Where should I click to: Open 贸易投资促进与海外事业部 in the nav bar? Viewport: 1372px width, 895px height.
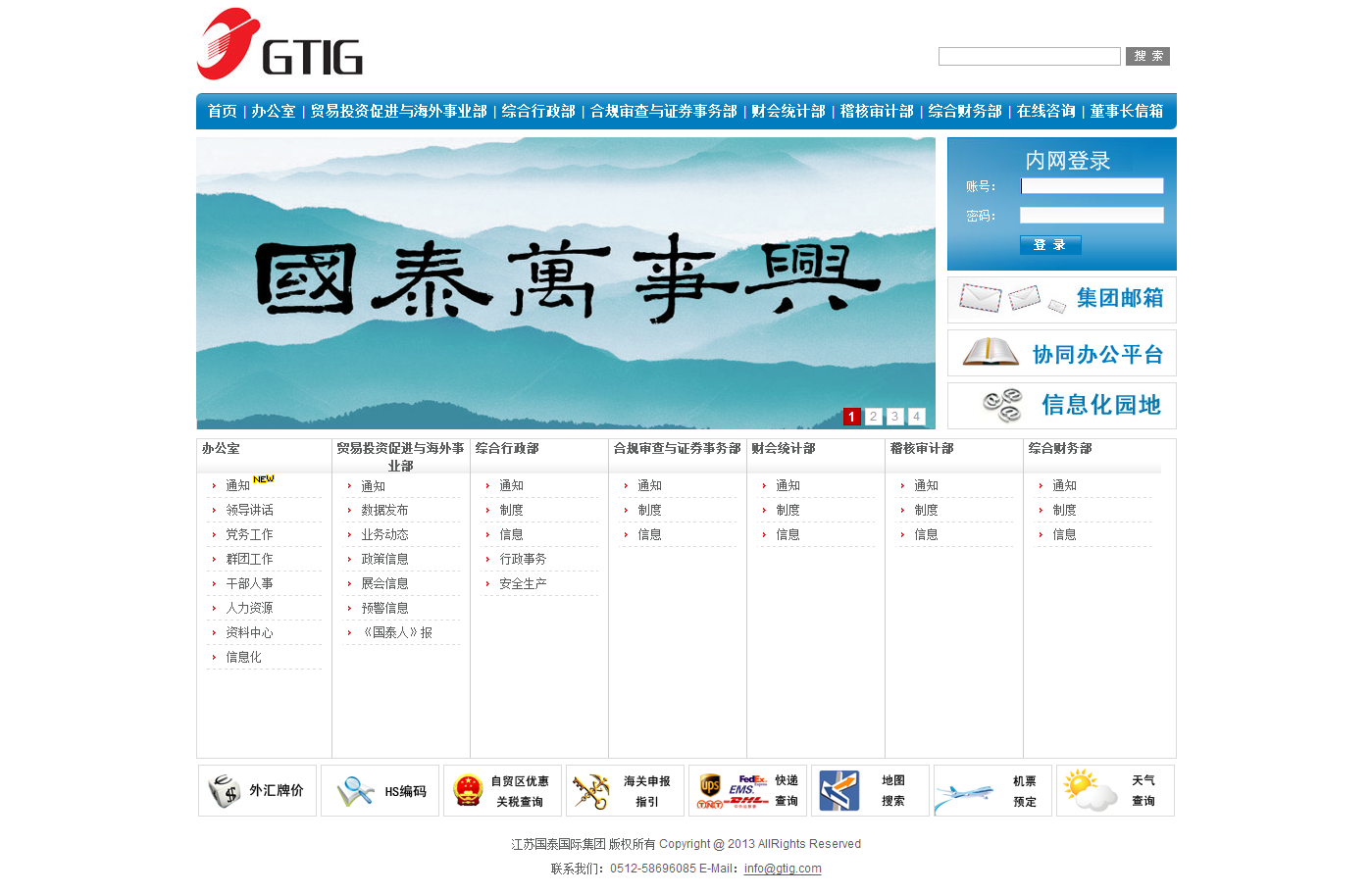[399, 112]
